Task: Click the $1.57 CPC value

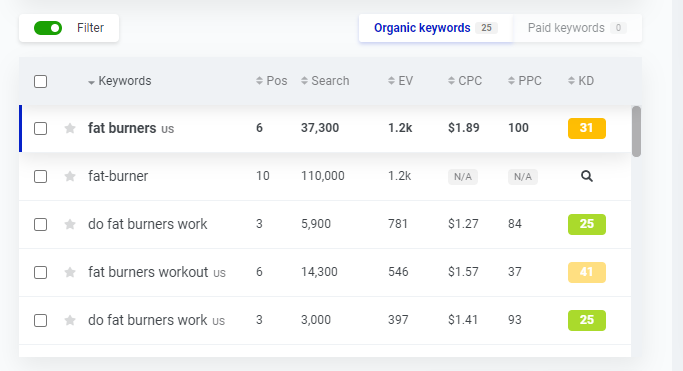Action: coord(463,272)
